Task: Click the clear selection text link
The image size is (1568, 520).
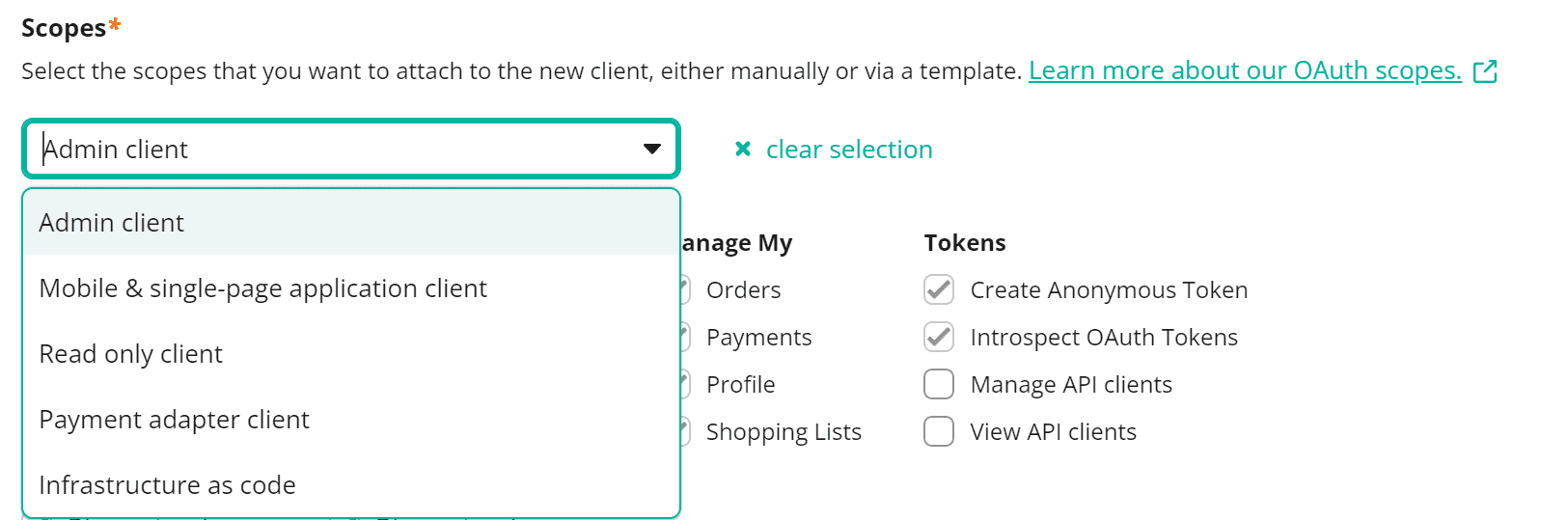Action: 849,150
